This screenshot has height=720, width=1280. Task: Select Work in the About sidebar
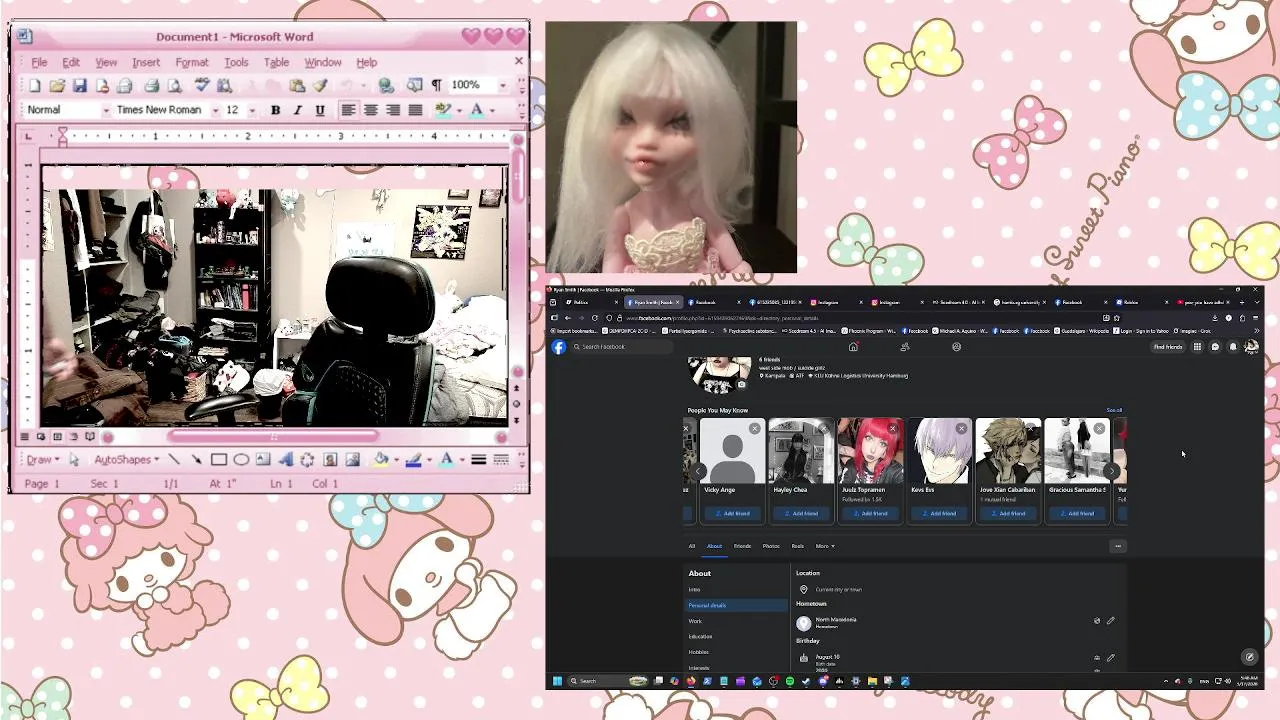(x=695, y=621)
